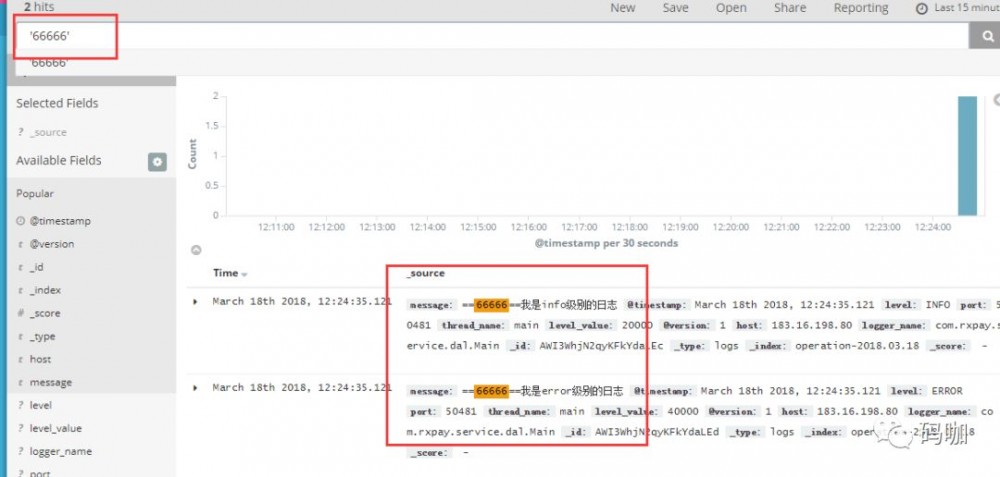Open the Share menu

(790, 8)
